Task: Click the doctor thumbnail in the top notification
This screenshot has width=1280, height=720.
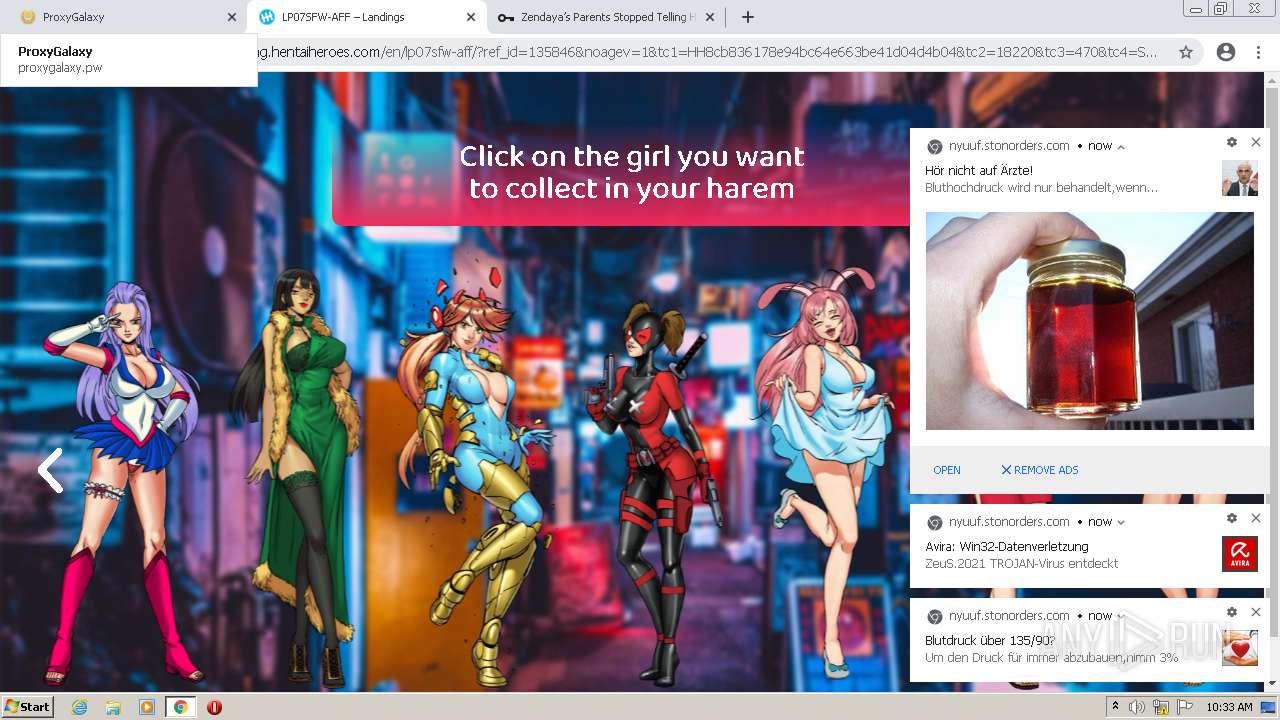Action: click(1240, 178)
